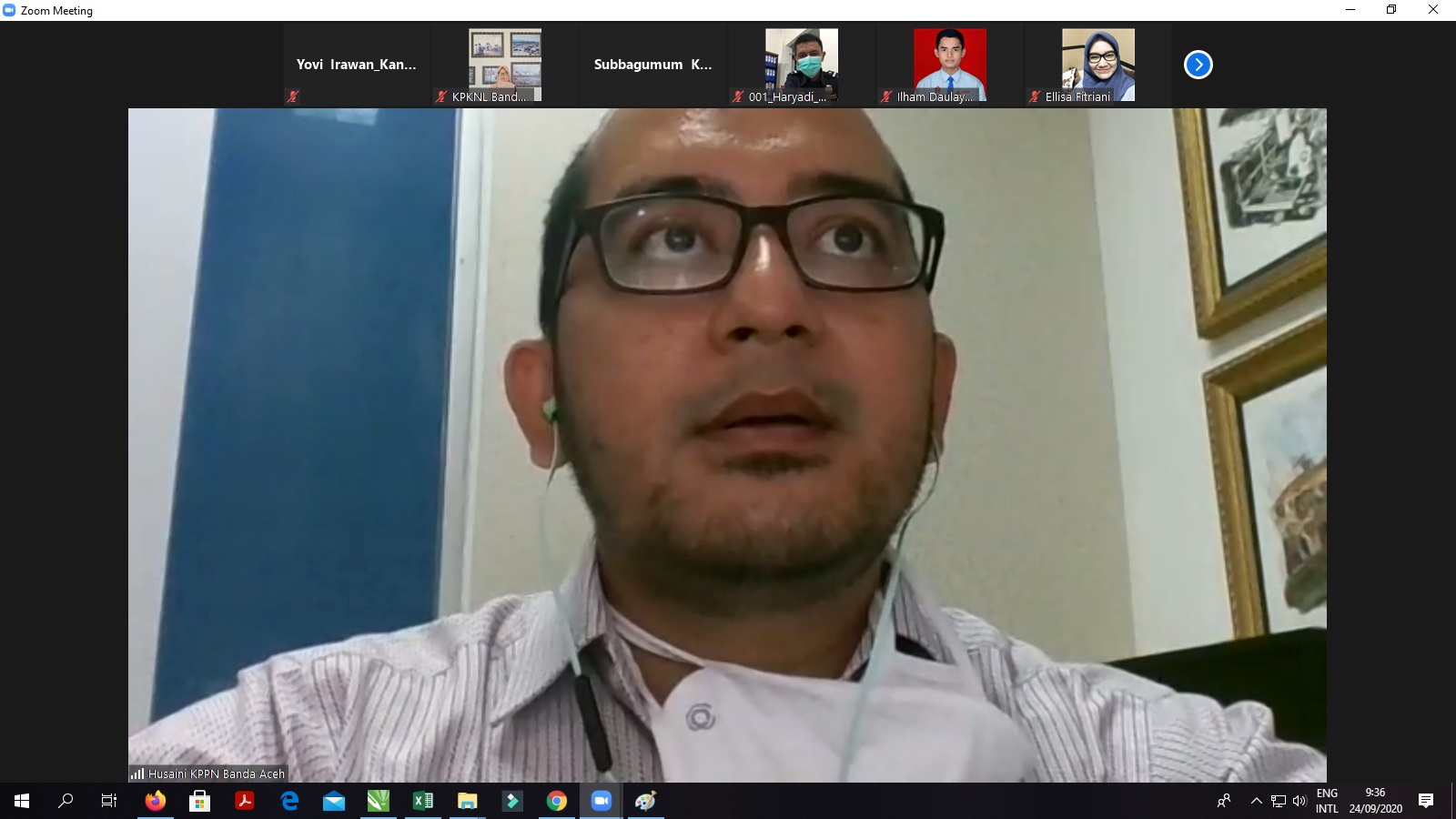Viewport: 1456px width, 819px height.
Task: Select the Ellisa Fitriani participant thumbnail
Action: tap(1097, 65)
